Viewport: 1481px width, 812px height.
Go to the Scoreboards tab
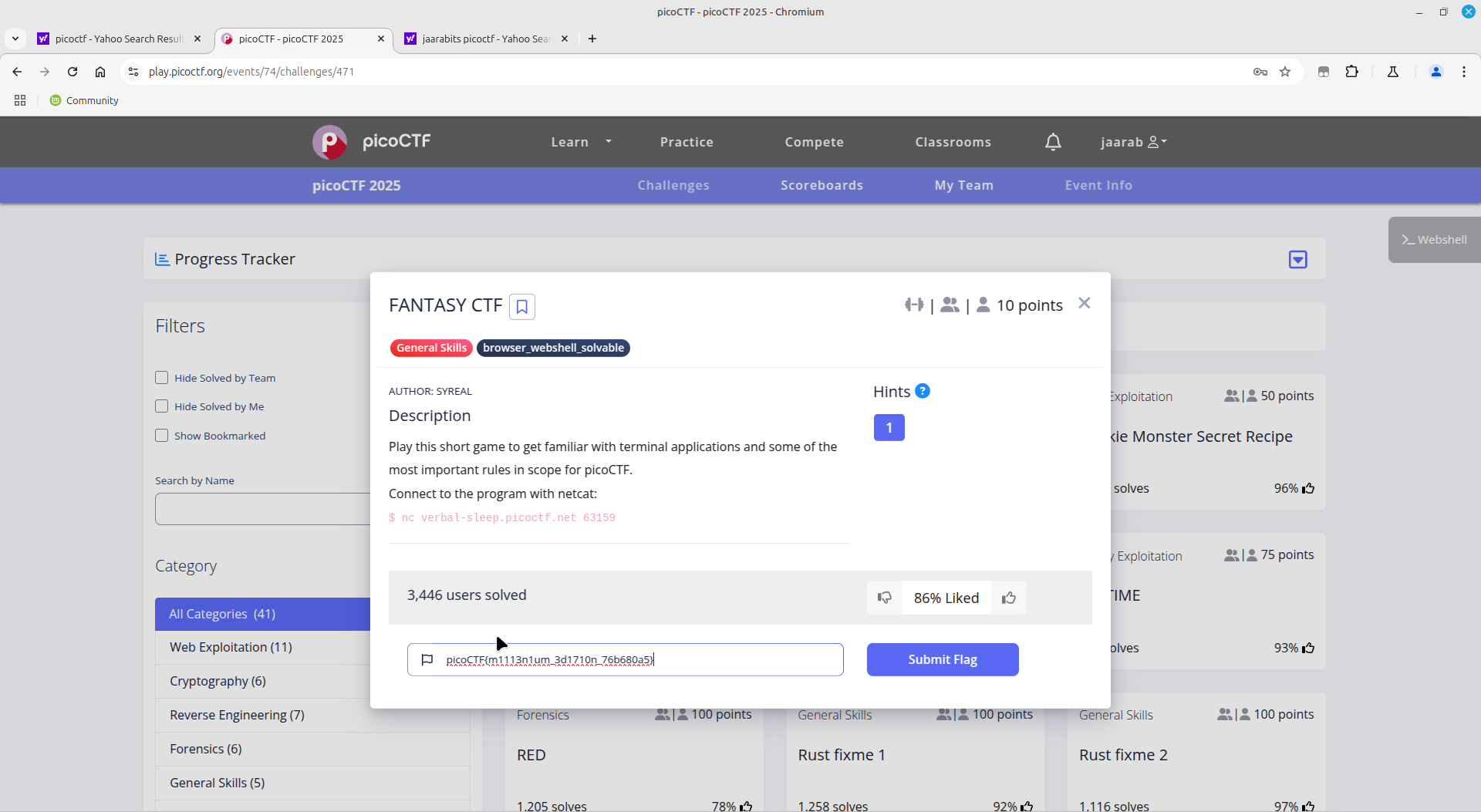[821, 185]
